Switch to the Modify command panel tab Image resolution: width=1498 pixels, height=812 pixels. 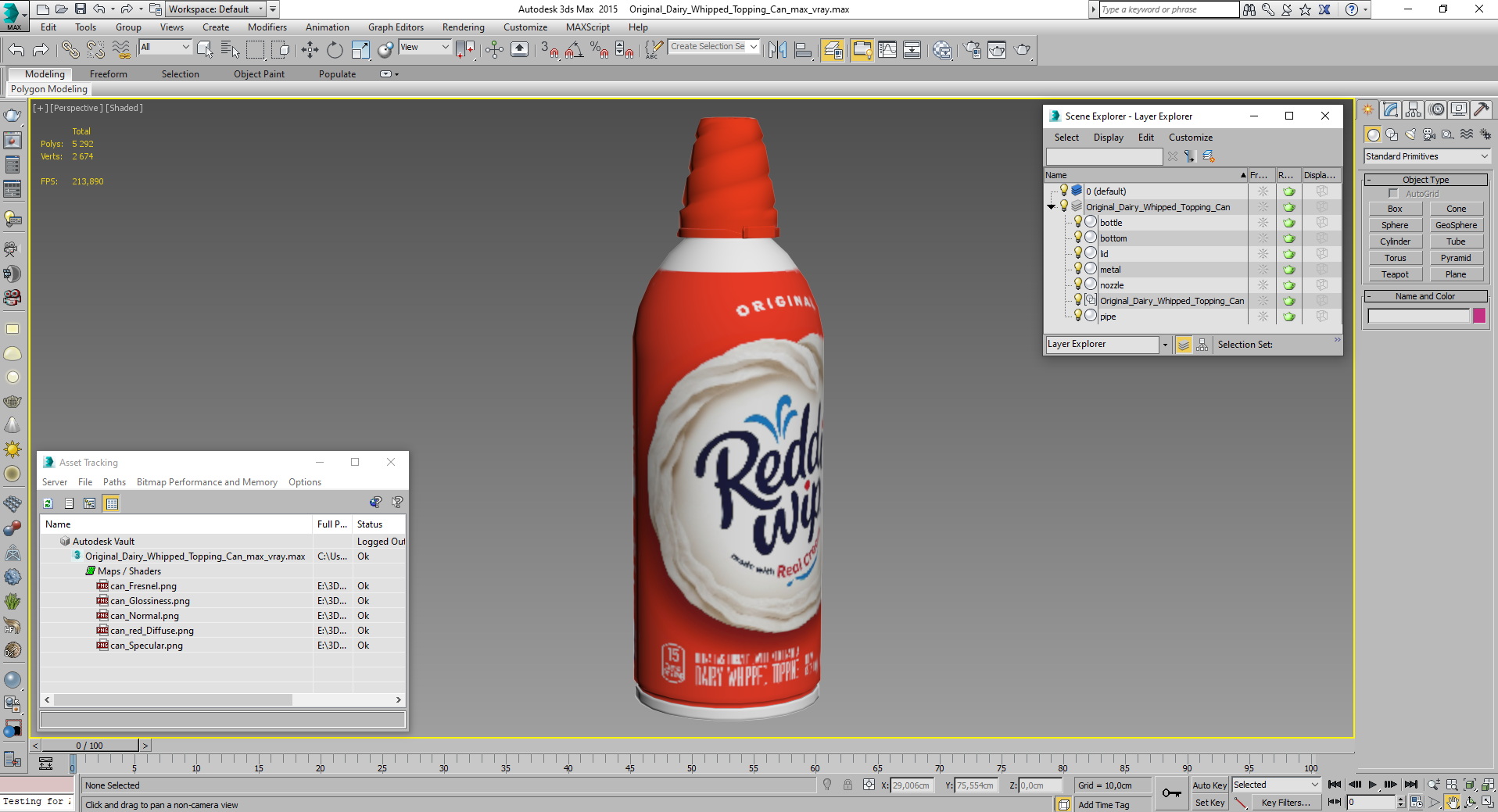coord(1390,109)
